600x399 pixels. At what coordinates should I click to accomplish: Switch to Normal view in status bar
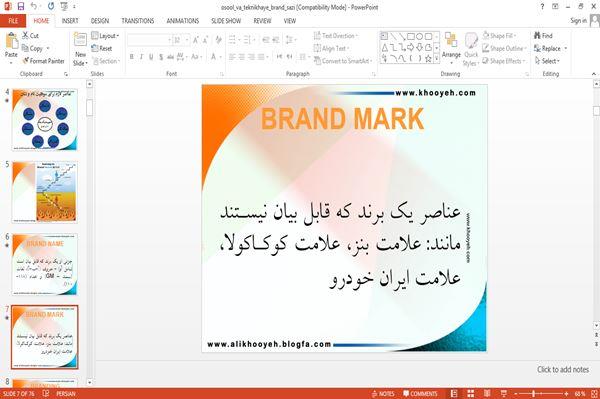(x=454, y=393)
